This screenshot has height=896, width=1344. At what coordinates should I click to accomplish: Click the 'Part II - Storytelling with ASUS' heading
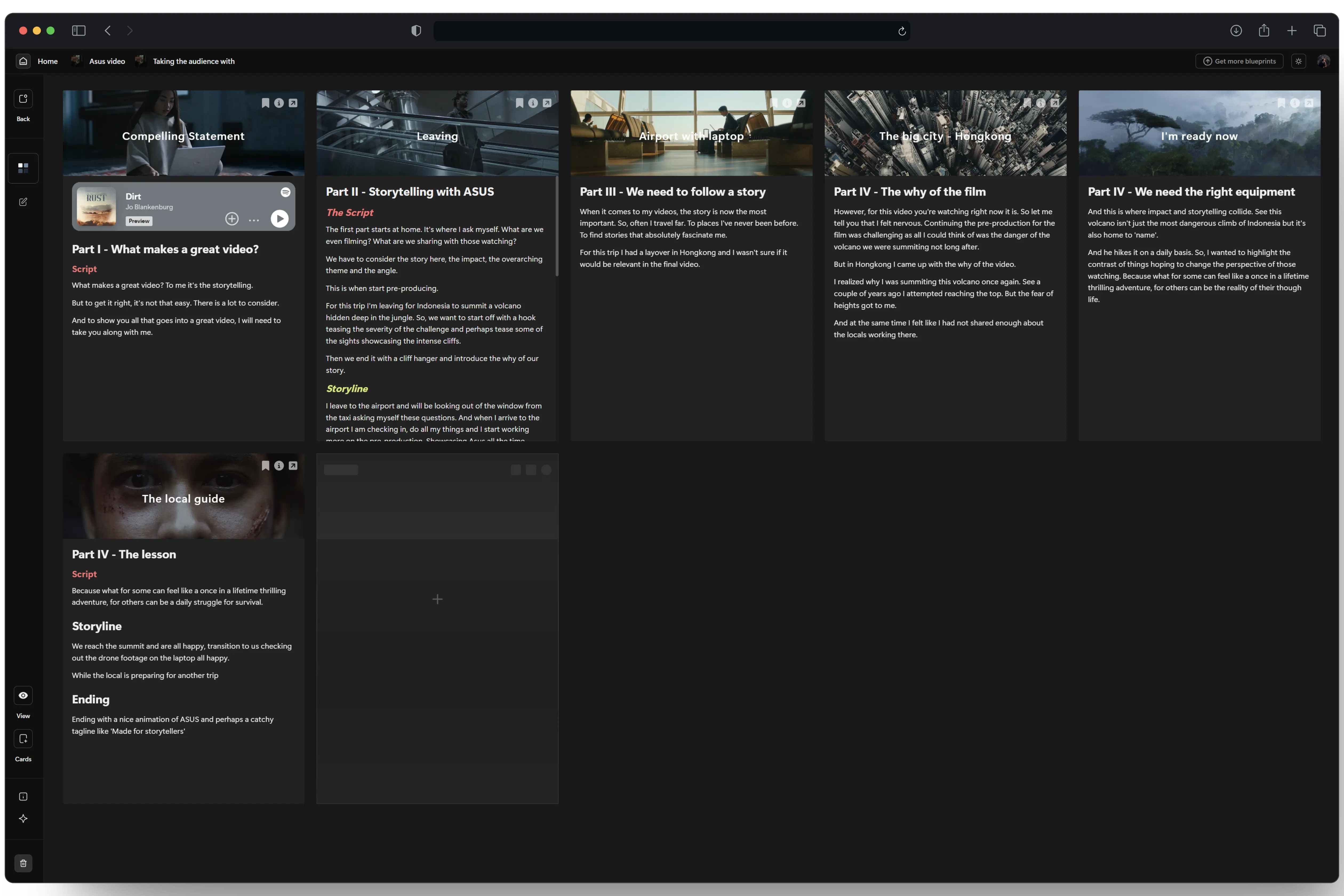pyautogui.click(x=410, y=192)
